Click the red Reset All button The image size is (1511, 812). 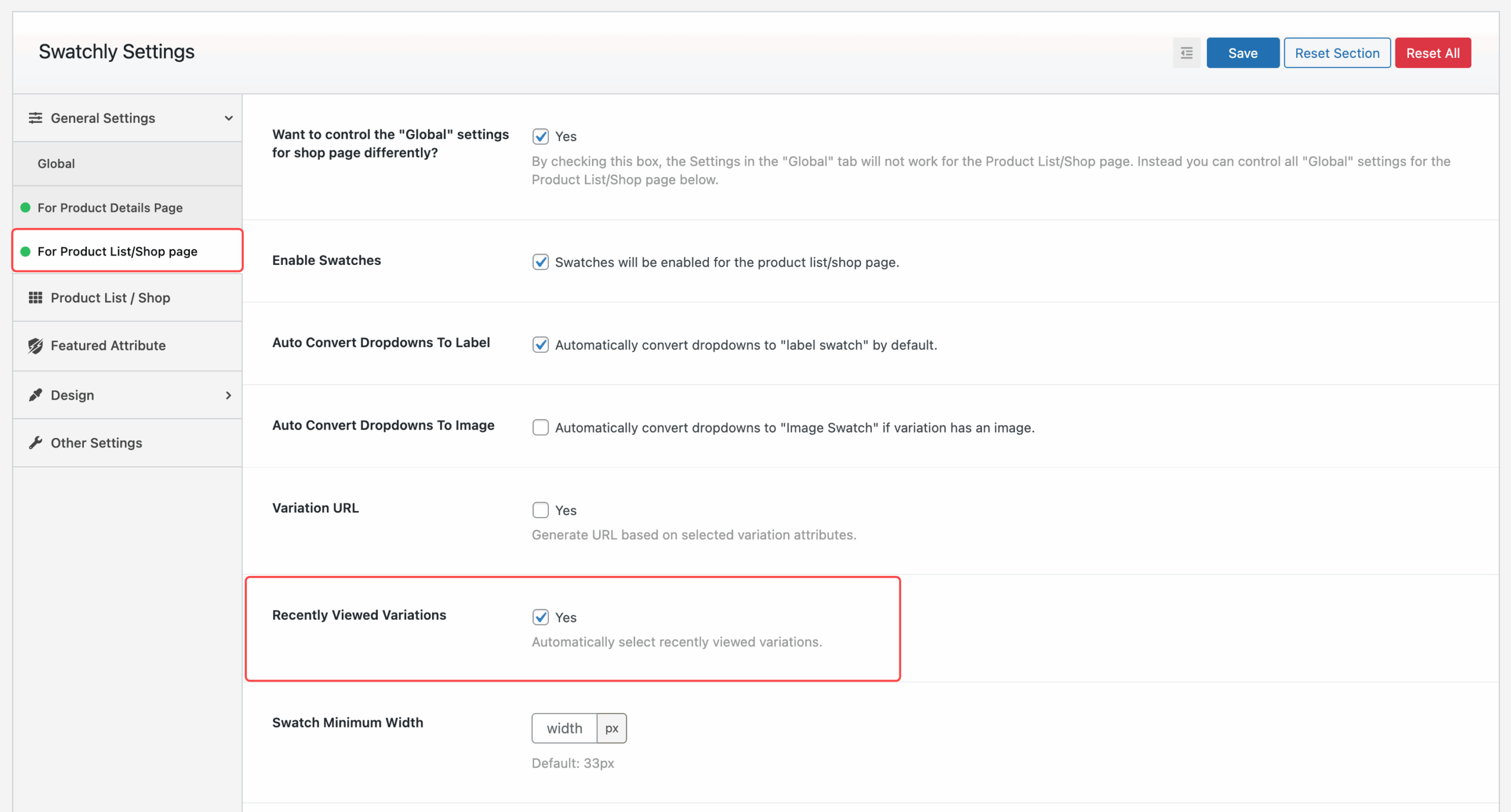point(1432,53)
